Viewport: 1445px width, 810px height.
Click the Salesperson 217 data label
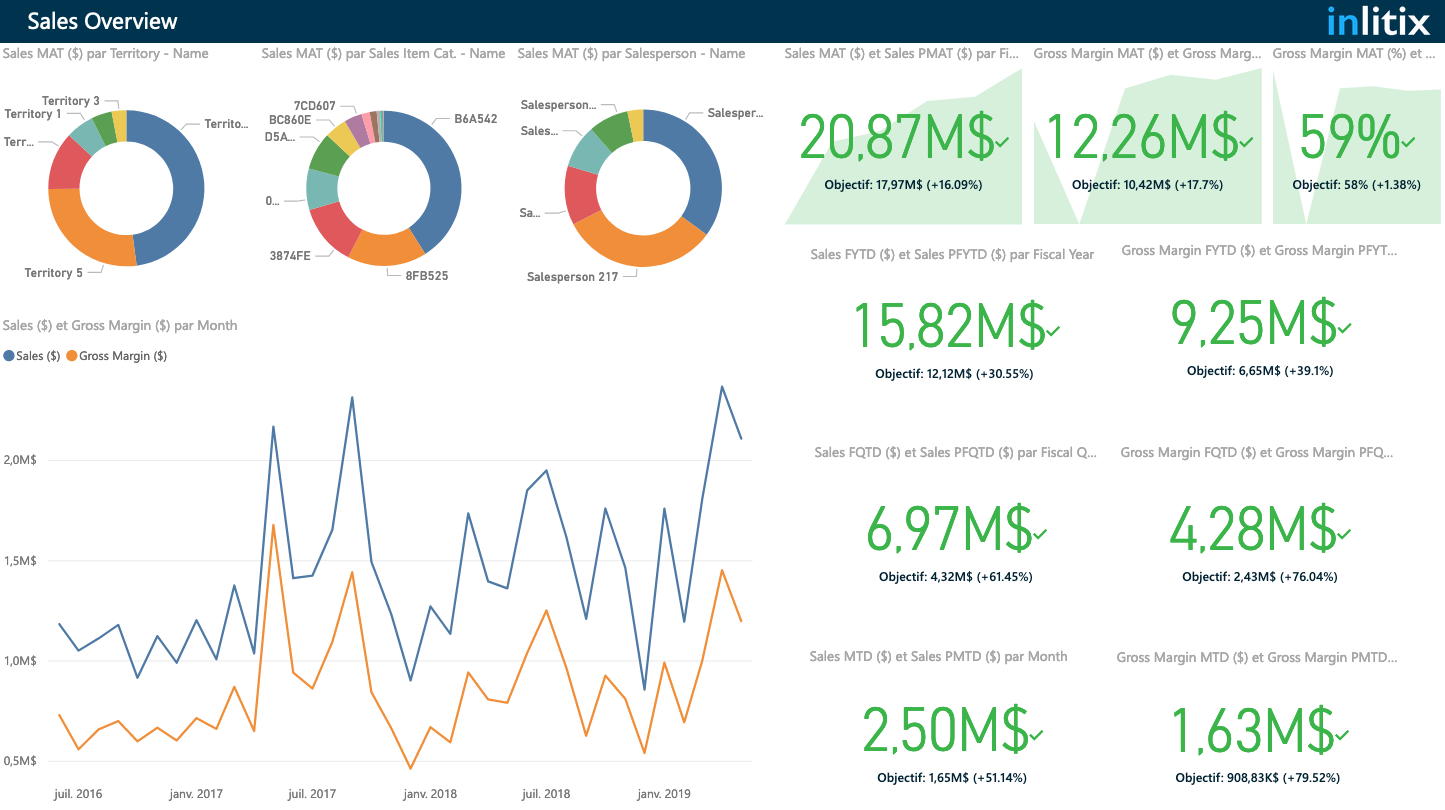pyautogui.click(x=572, y=276)
